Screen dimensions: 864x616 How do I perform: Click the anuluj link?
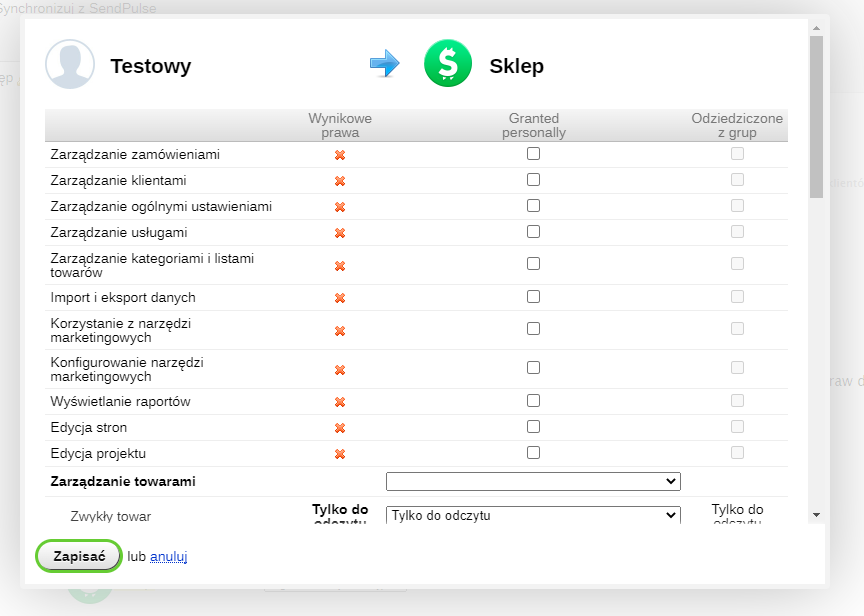click(x=169, y=556)
